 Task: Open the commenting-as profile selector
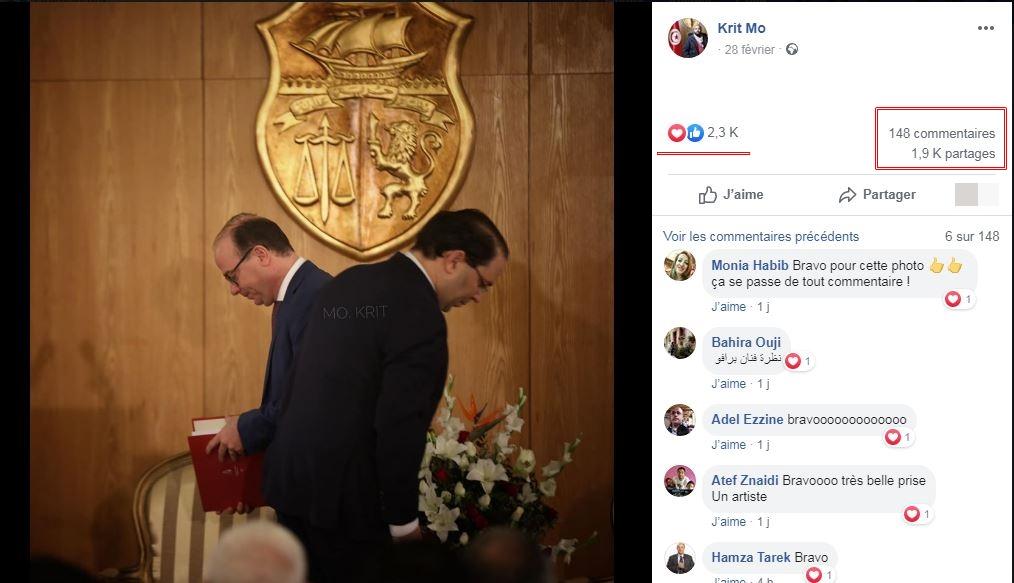(976, 195)
